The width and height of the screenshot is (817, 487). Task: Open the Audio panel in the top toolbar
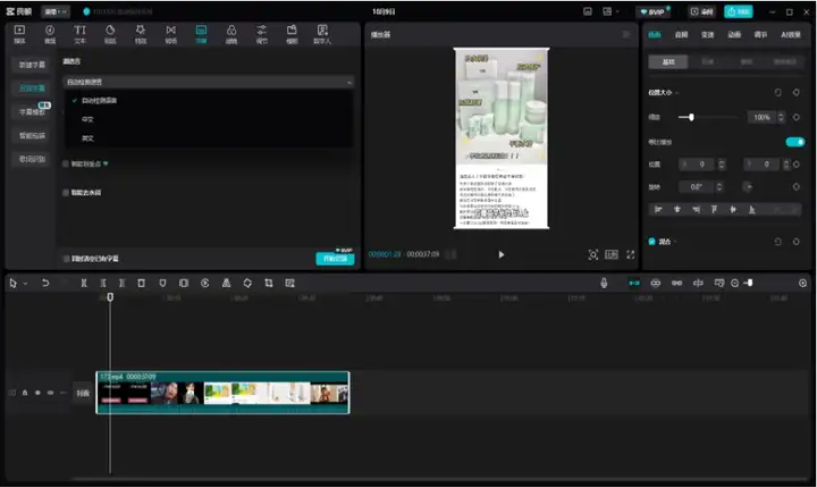49,33
